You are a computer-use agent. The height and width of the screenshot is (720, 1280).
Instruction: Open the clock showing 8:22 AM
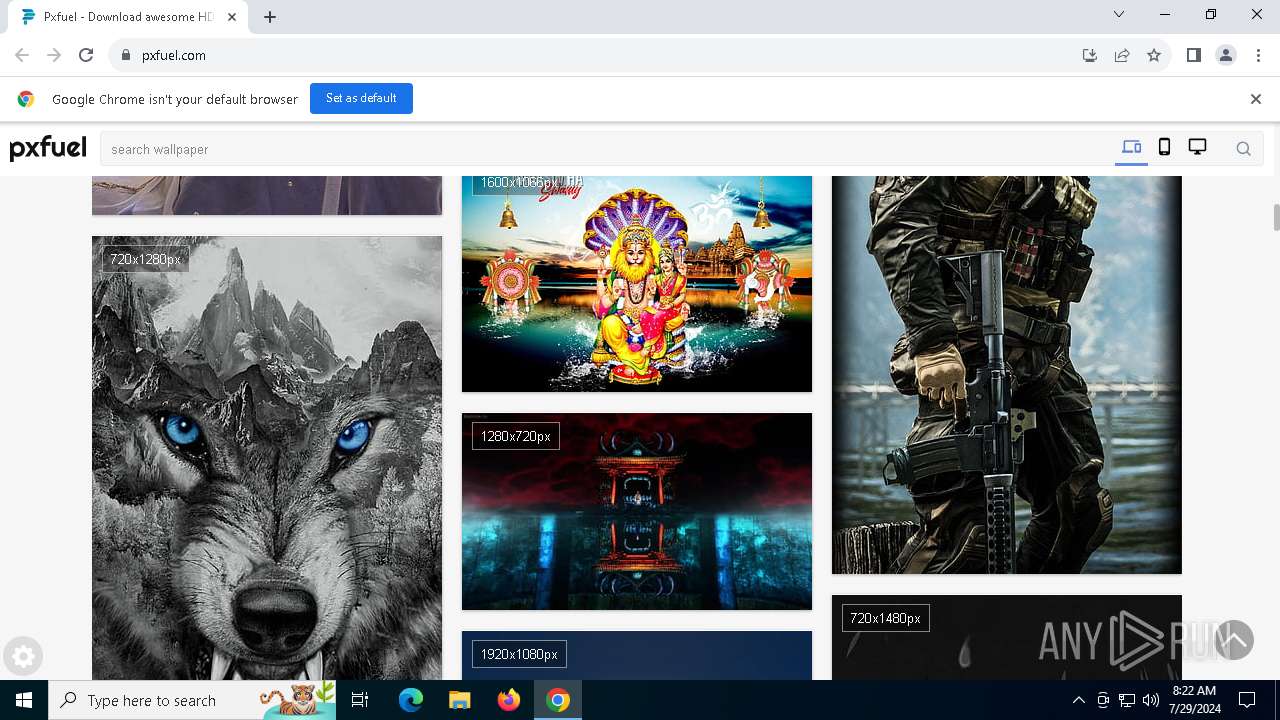tap(1194, 700)
